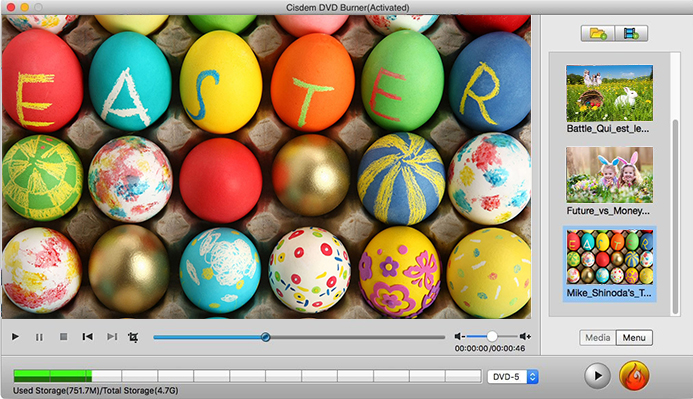Click the volume down speaker icon
Screen dimensions: 693x399
tap(459, 336)
